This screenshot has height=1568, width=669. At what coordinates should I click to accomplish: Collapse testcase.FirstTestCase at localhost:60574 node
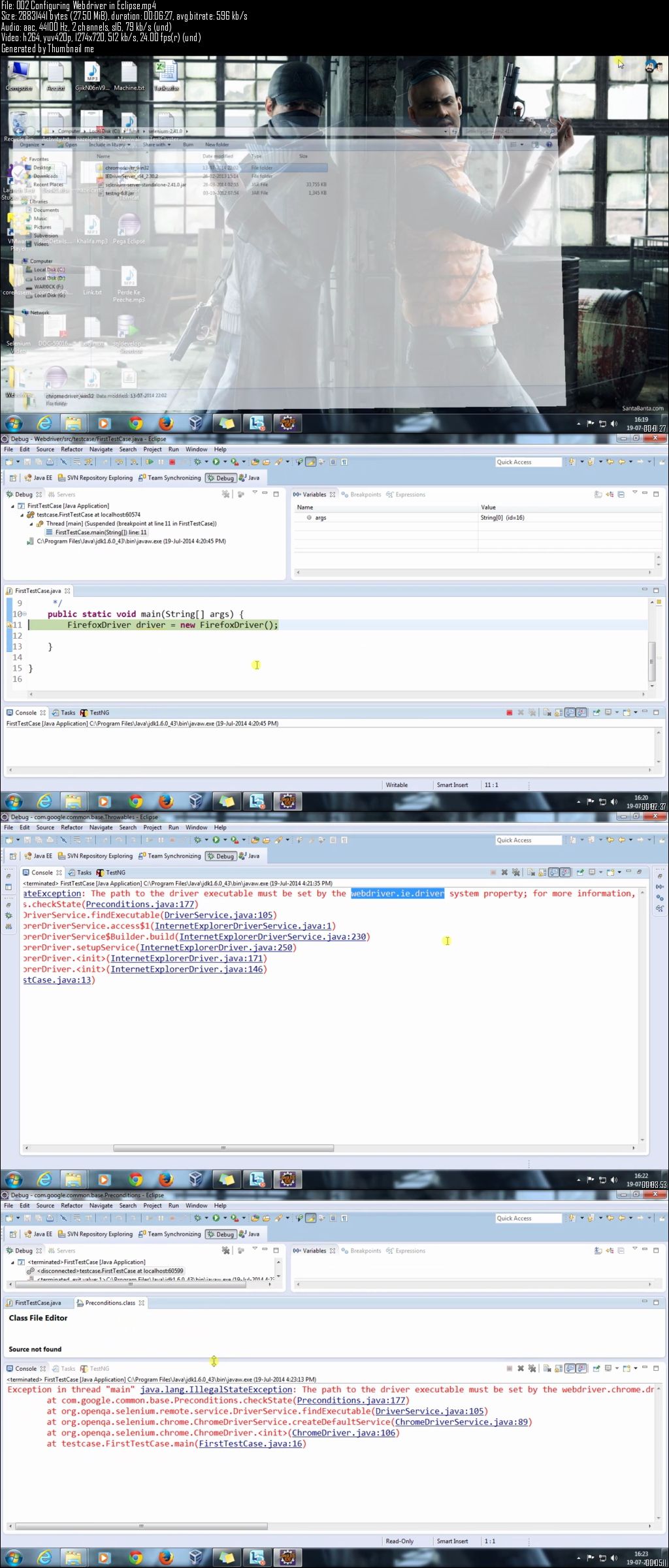22,515
